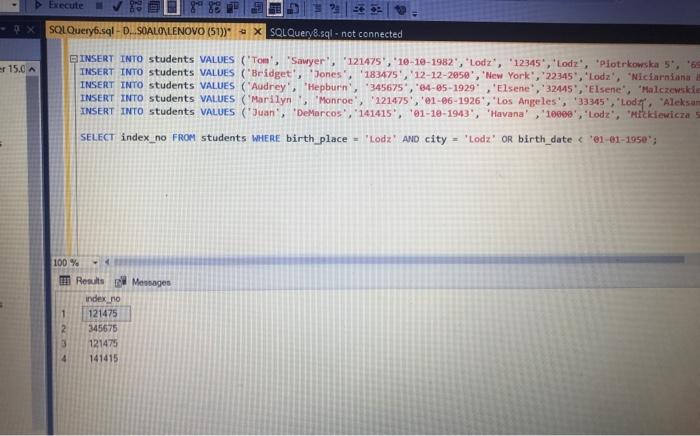Close the SQLQuery6.sql tab
Viewport: 700px width, 436px height.
(258, 32)
